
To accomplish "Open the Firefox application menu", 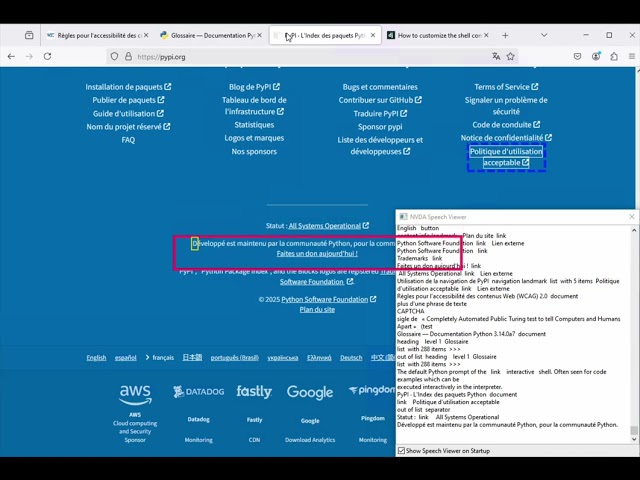I will [632, 57].
